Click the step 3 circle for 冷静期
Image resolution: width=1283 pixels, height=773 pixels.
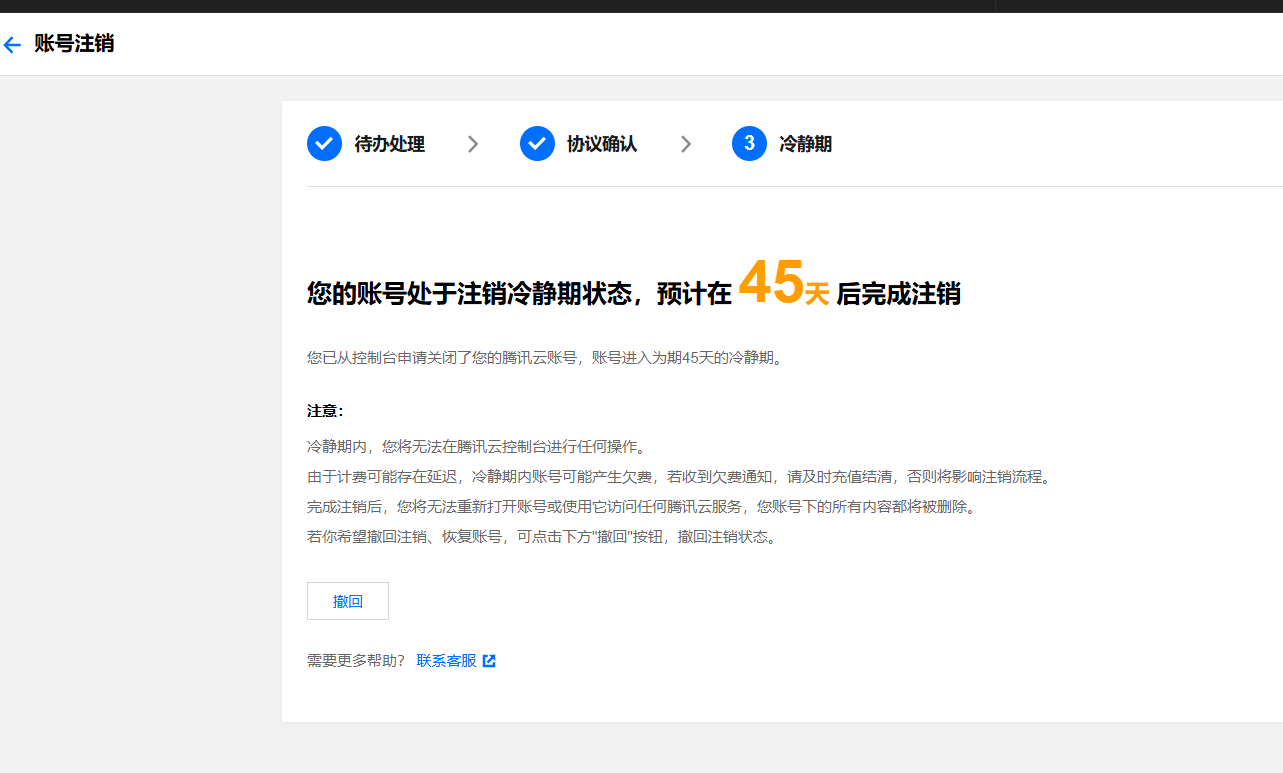pyautogui.click(x=749, y=144)
